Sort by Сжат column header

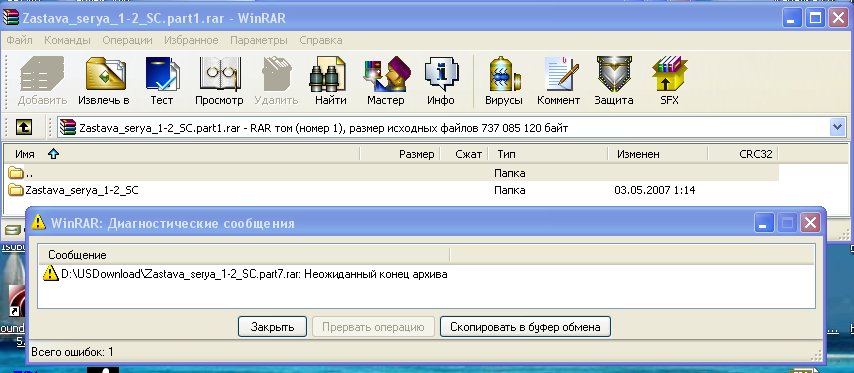(x=463, y=154)
